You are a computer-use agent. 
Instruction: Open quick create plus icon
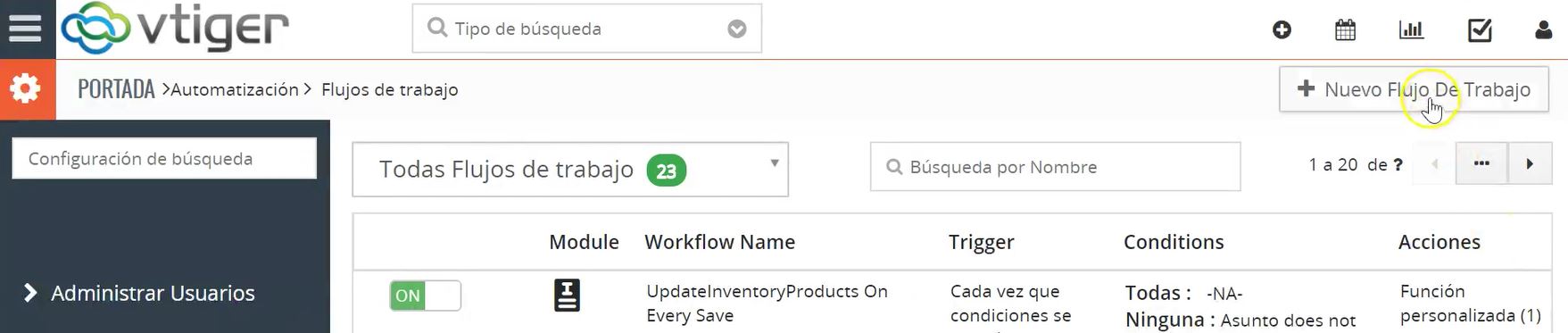[1282, 30]
